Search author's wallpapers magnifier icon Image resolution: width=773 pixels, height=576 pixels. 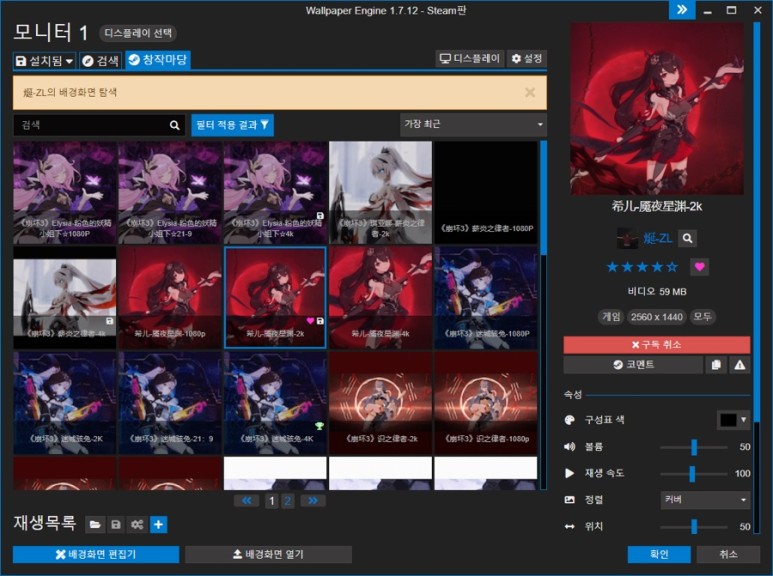coord(687,239)
